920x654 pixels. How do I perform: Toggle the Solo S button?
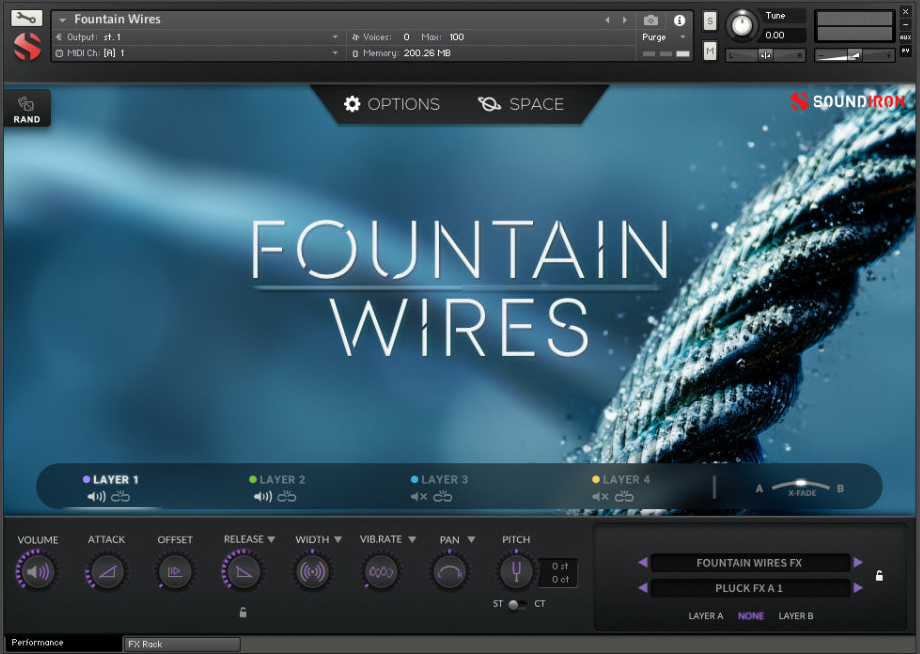pyautogui.click(x=710, y=21)
